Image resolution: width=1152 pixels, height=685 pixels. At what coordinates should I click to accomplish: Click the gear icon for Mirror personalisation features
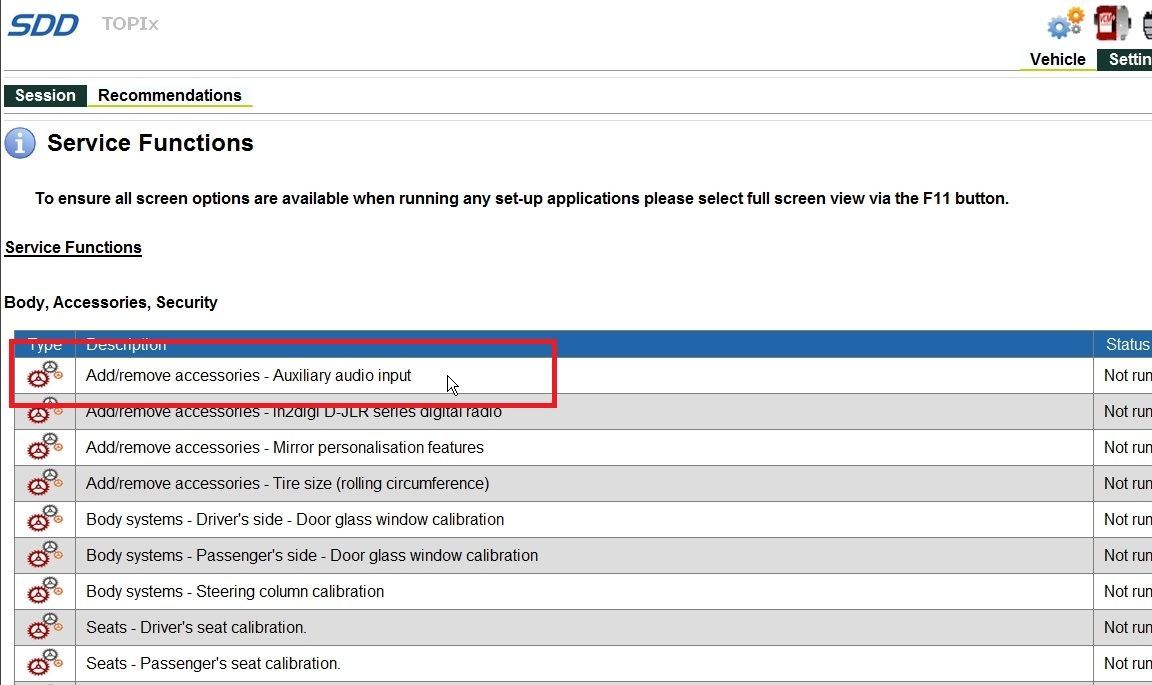[x=45, y=447]
